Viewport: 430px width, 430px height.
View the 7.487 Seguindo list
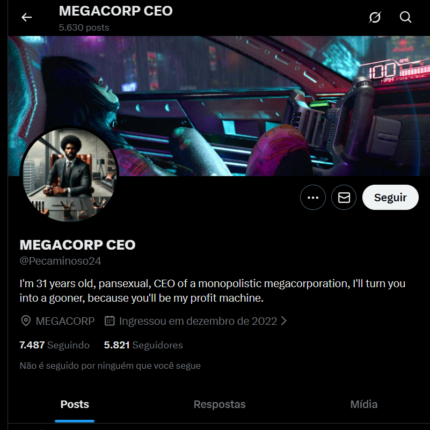click(54, 345)
